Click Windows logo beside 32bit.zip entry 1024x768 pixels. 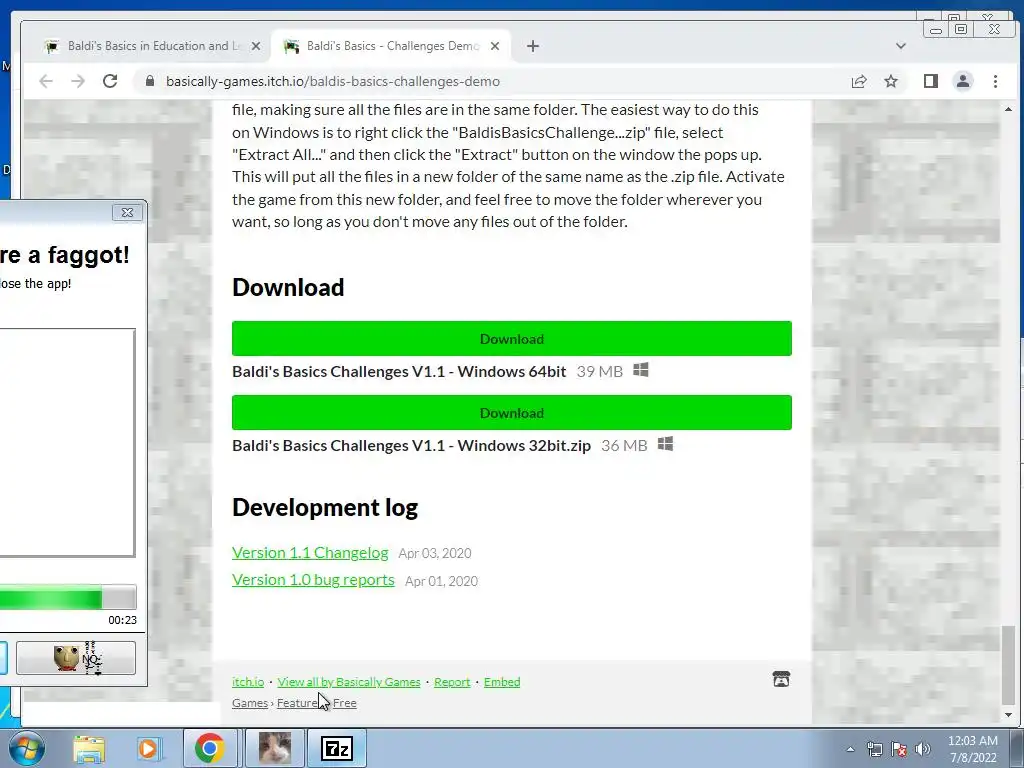click(665, 444)
